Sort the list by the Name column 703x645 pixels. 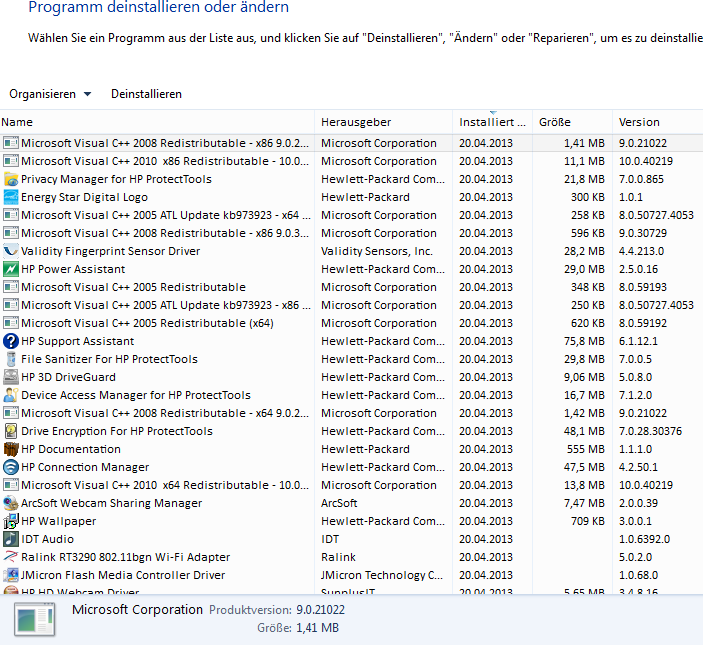pos(157,122)
